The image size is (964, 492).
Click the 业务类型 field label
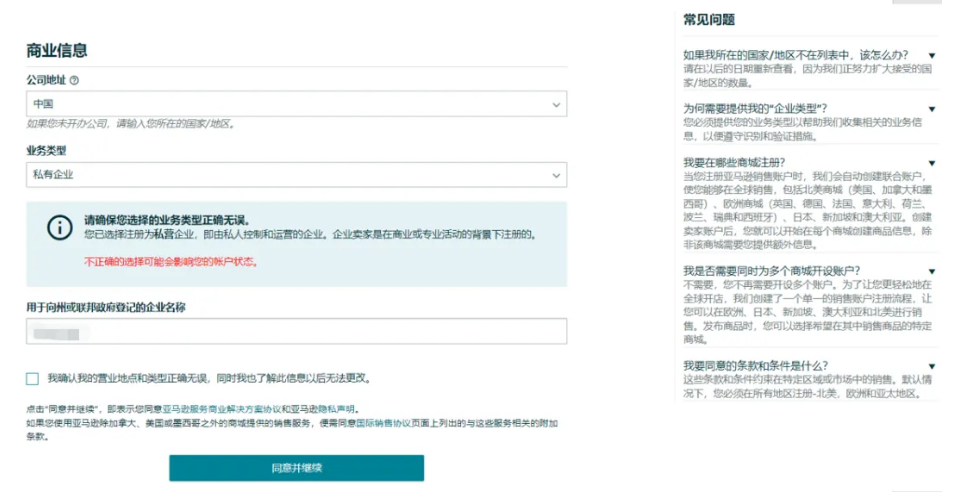pyautogui.click(x=46, y=151)
